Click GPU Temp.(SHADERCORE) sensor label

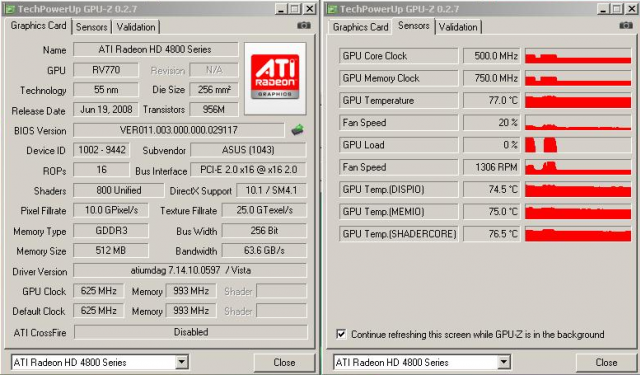click(398, 234)
